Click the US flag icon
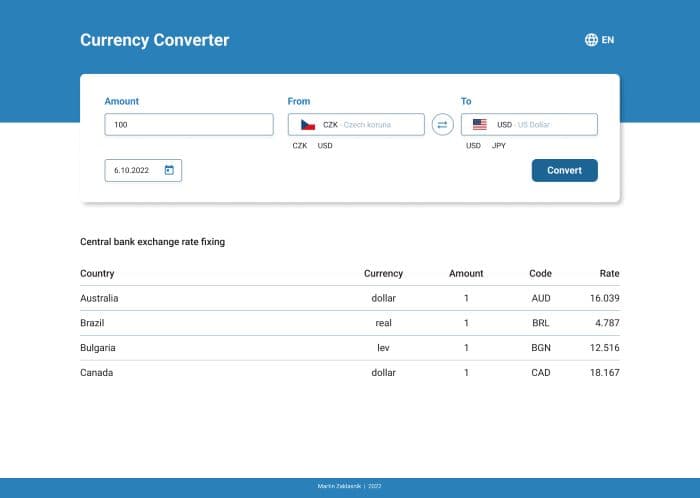The width and height of the screenshot is (700, 498). 480,124
